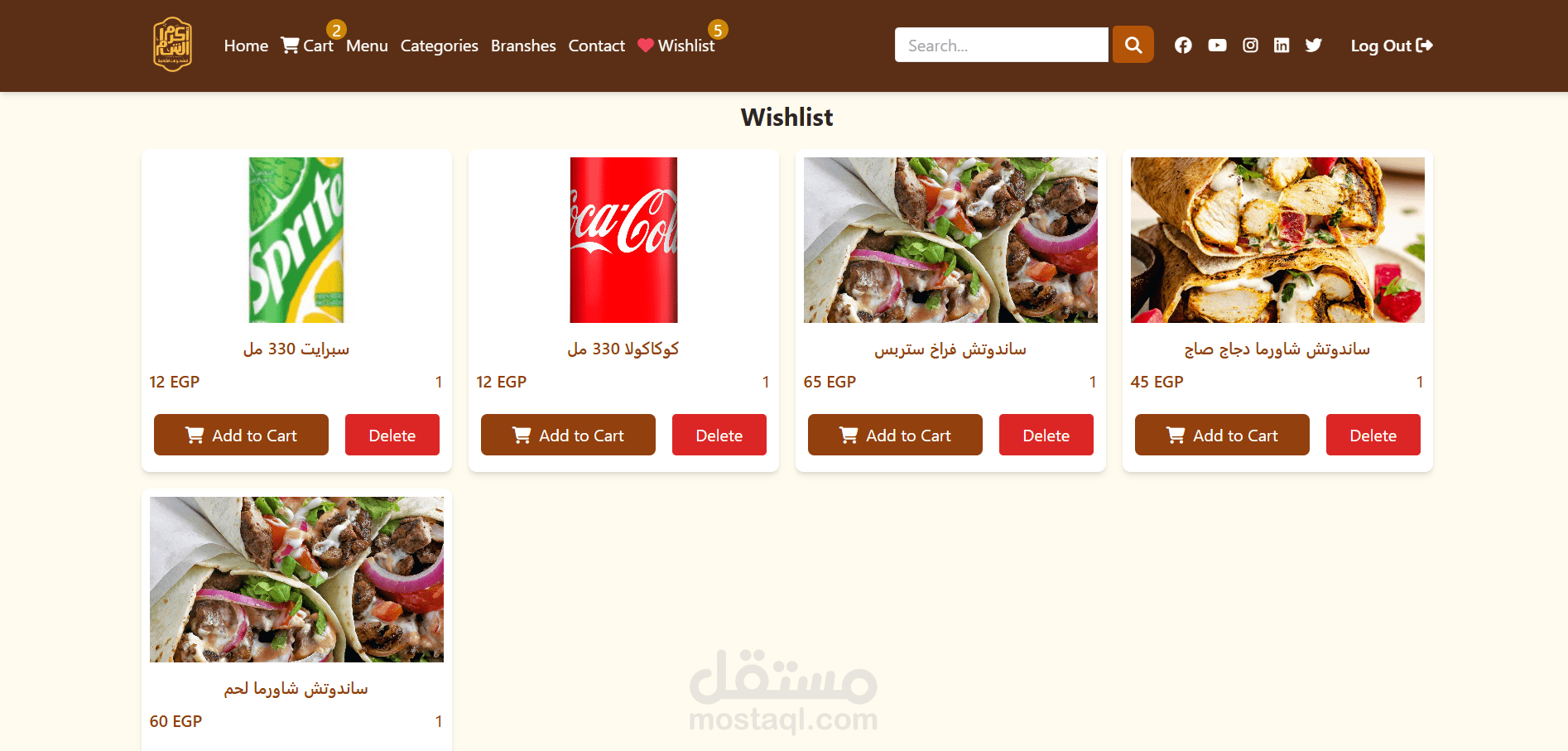Add the 65 EGP sandwich to cart
The image size is (1568, 751).
(895, 435)
